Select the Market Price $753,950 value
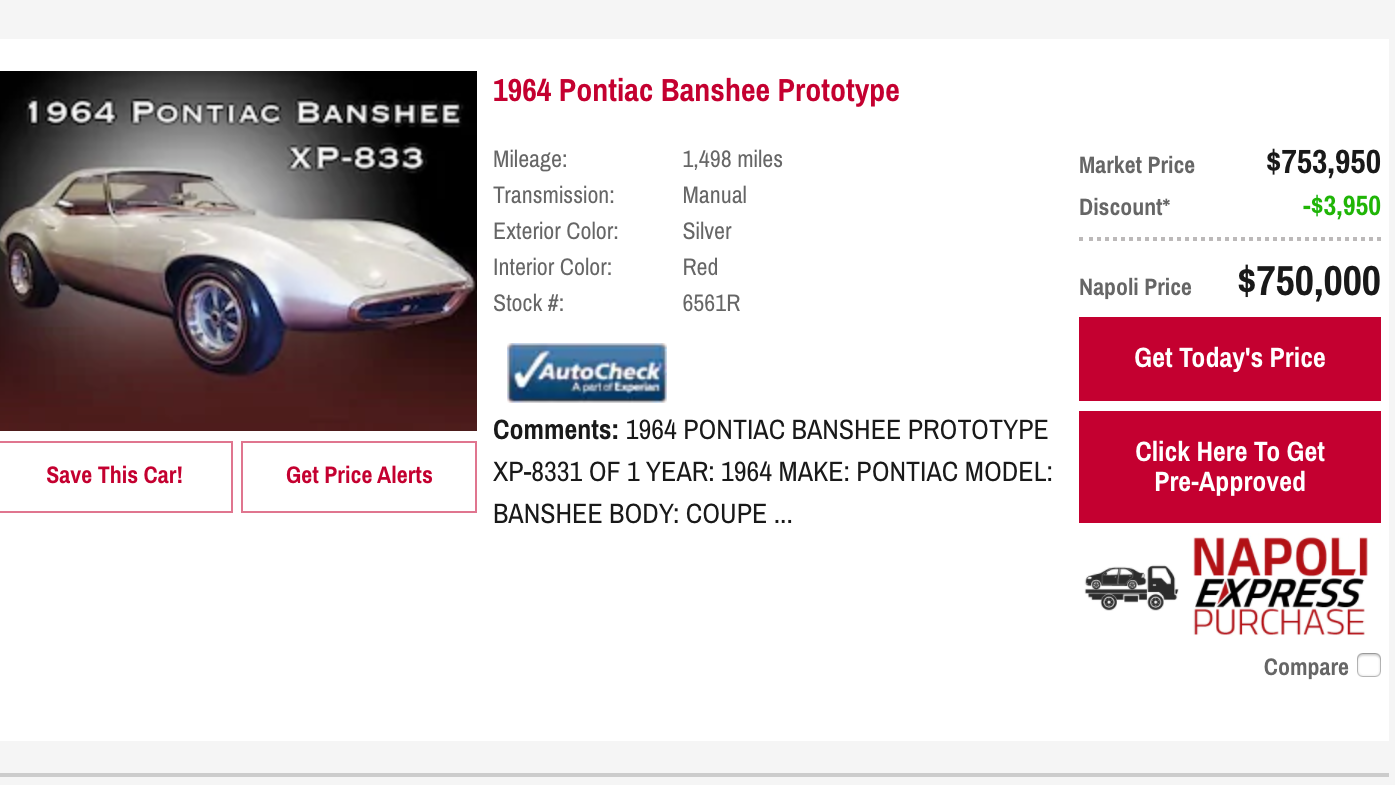The width and height of the screenshot is (1395, 785). (x=1322, y=163)
